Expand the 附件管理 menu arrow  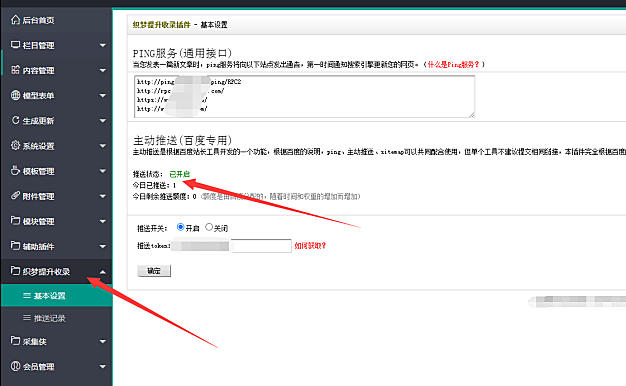(x=103, y=196)
